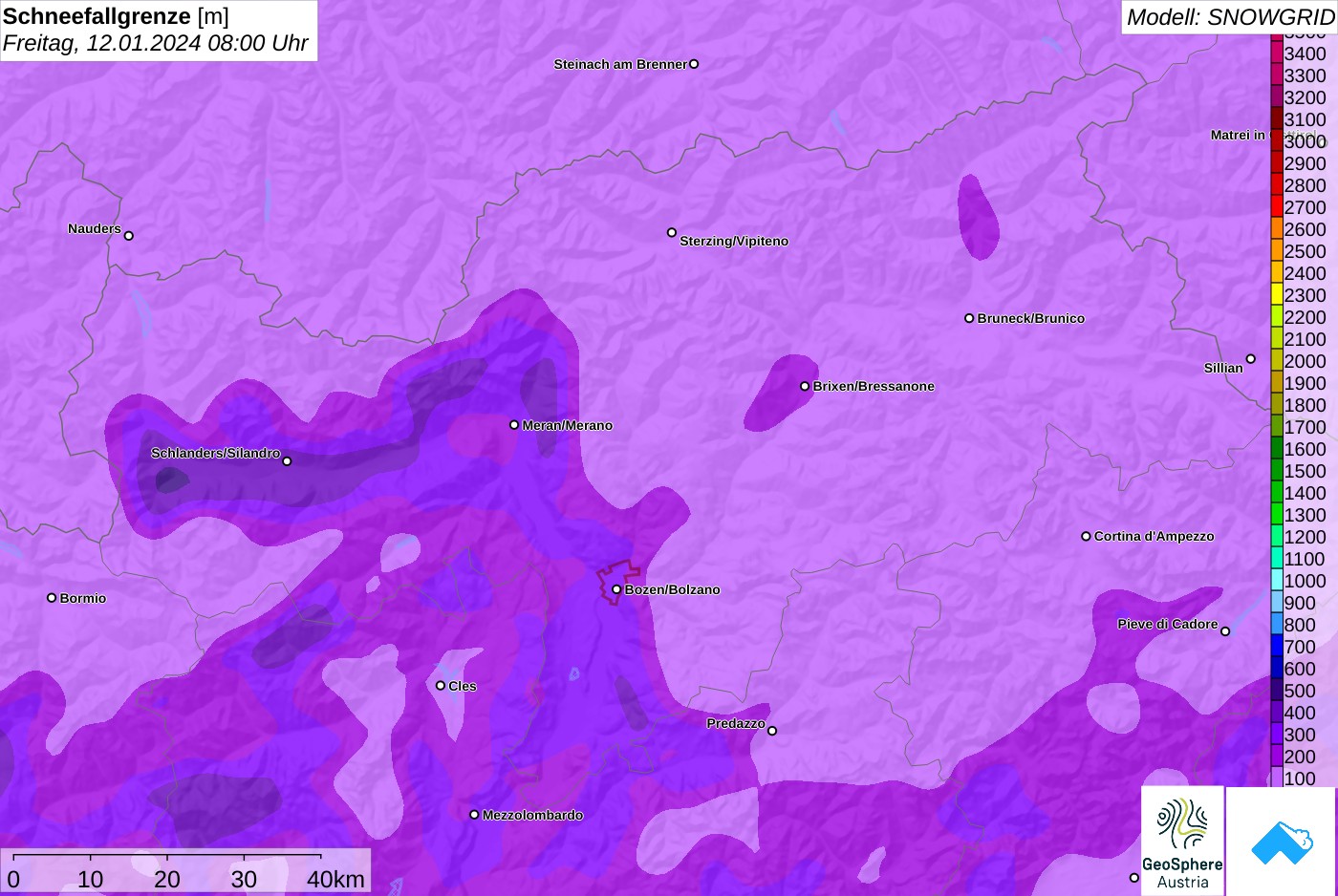Click the 2300 yellow legend swatch
The width and height of the screenshot is (1338, 896).
point(1276,294)
